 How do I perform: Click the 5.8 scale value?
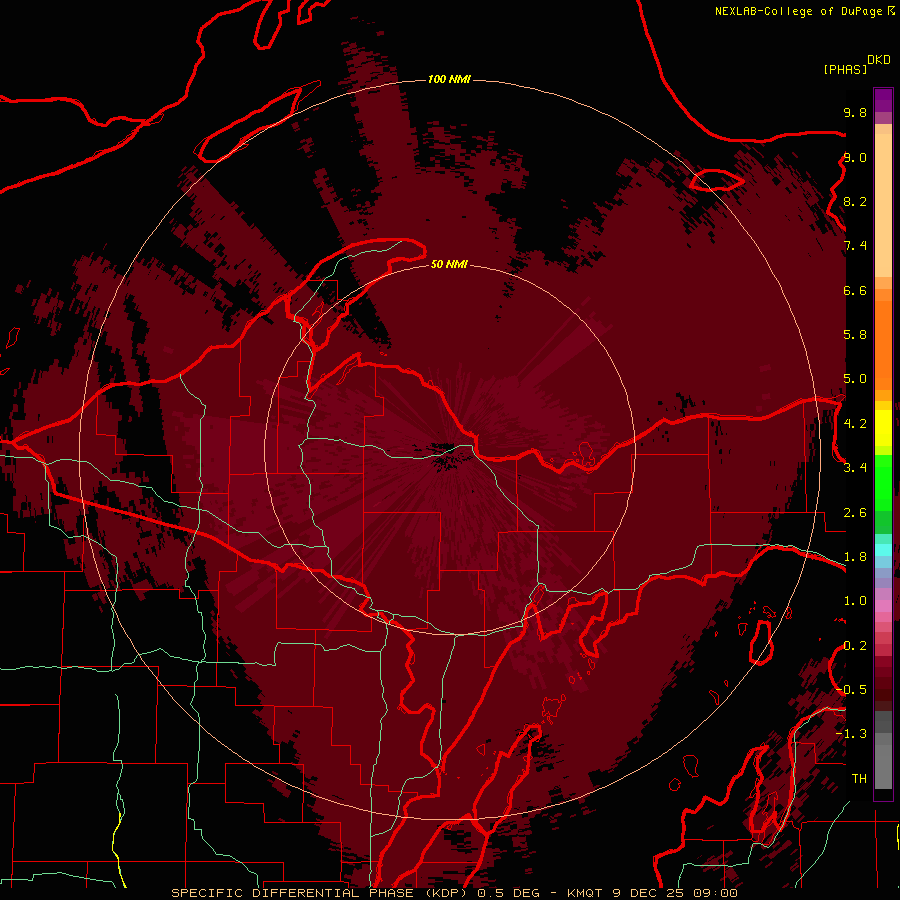(x=855, y=335)
